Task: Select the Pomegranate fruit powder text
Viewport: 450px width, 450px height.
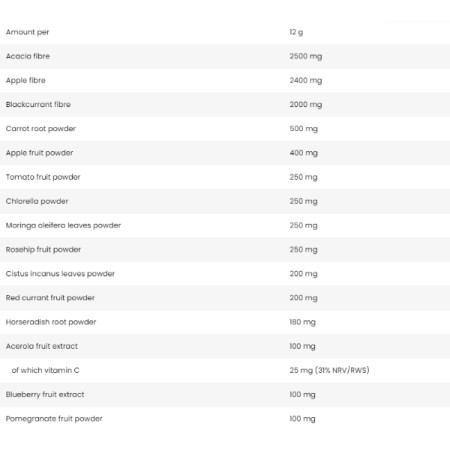Action: [x=54, y=419]
